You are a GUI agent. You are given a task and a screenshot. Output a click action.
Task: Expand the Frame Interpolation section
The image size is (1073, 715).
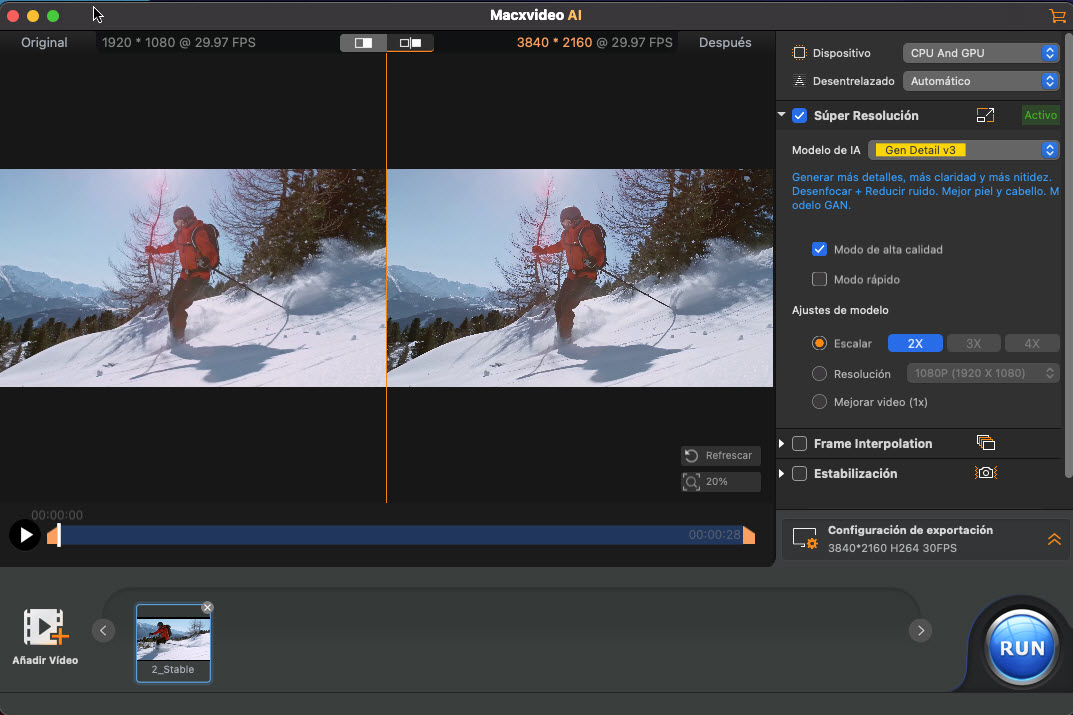coord(782,443)
